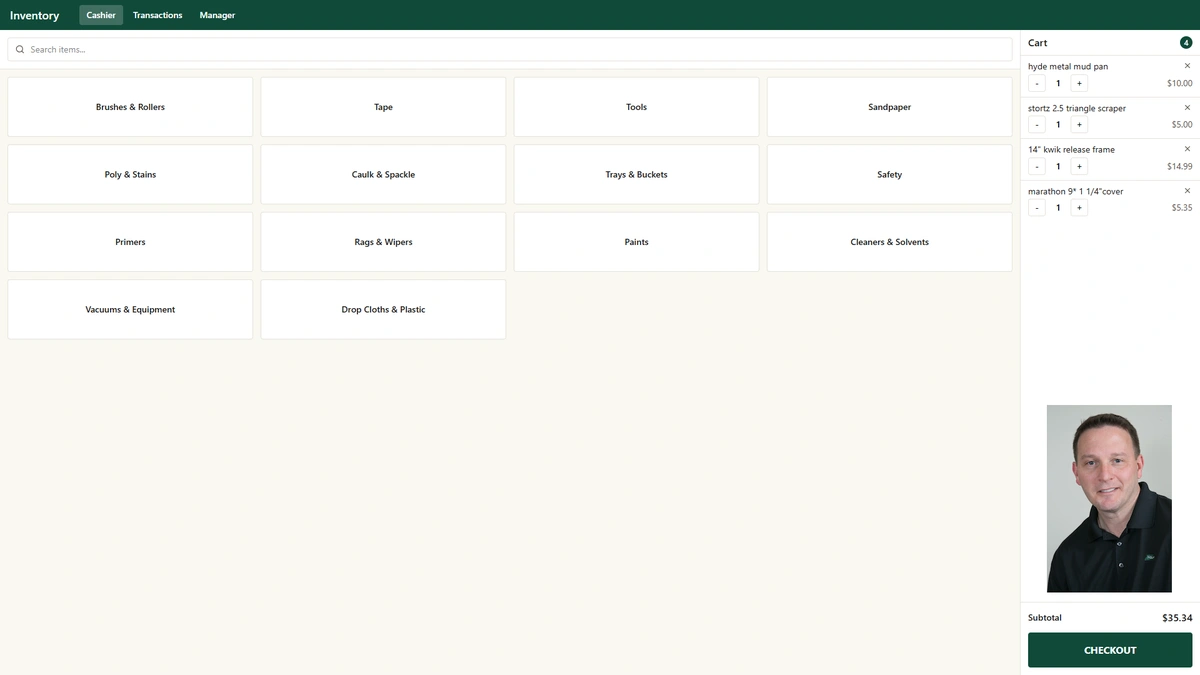The width and height of the screenshot is (1200, 675).
Task: Click the cashier photo thumbnail
Action: [1109, 498]
